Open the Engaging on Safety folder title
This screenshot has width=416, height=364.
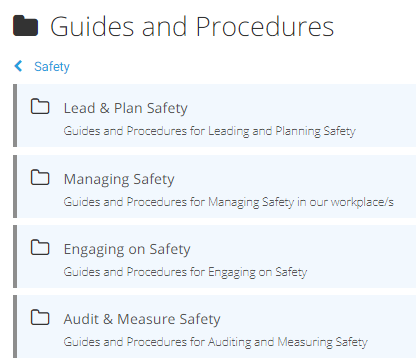point(127,250)
